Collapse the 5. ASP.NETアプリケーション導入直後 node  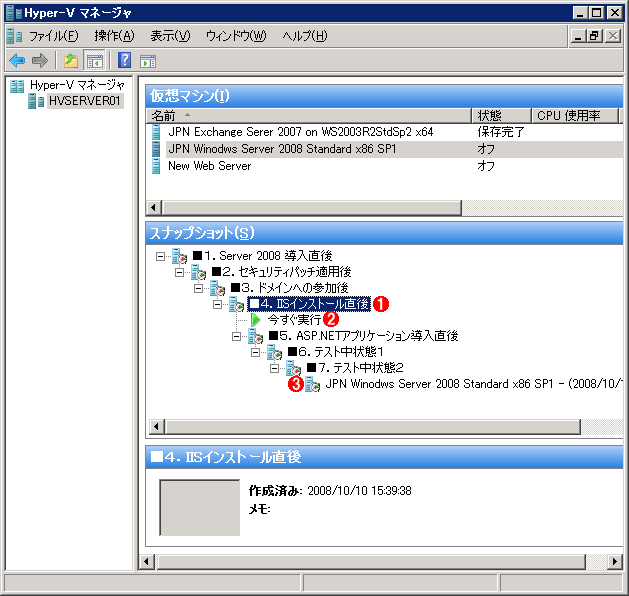pyautogui.click(x=237, y=336)
